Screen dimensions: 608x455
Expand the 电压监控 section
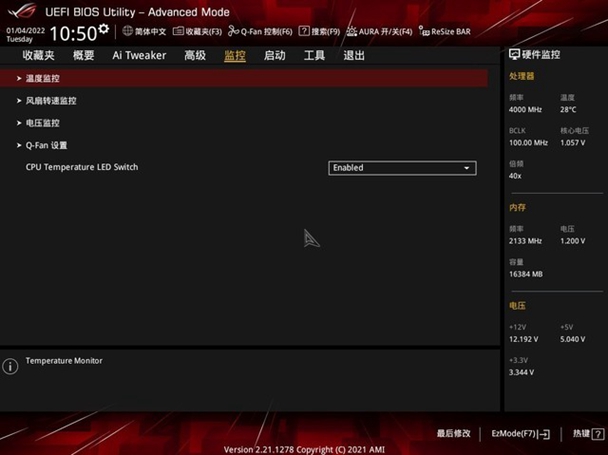pyautogui.click(x=43, y=123)
